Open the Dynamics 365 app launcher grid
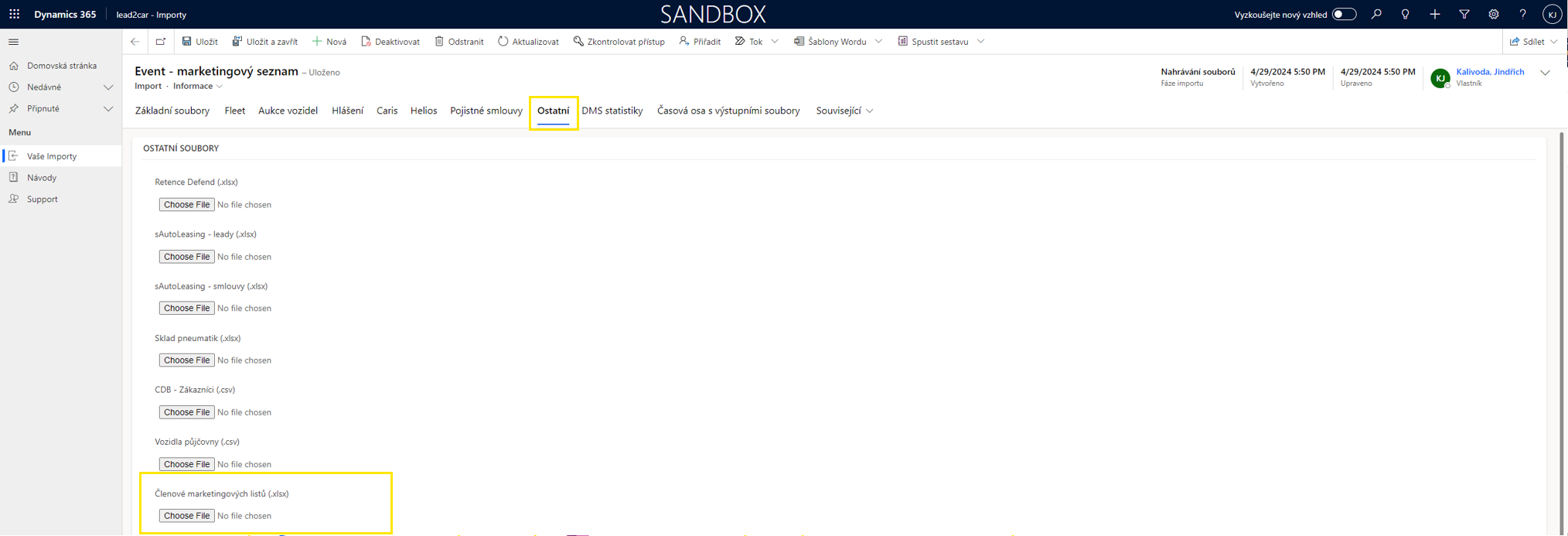This screenshot has height=536, width=1568. point(15,14)
